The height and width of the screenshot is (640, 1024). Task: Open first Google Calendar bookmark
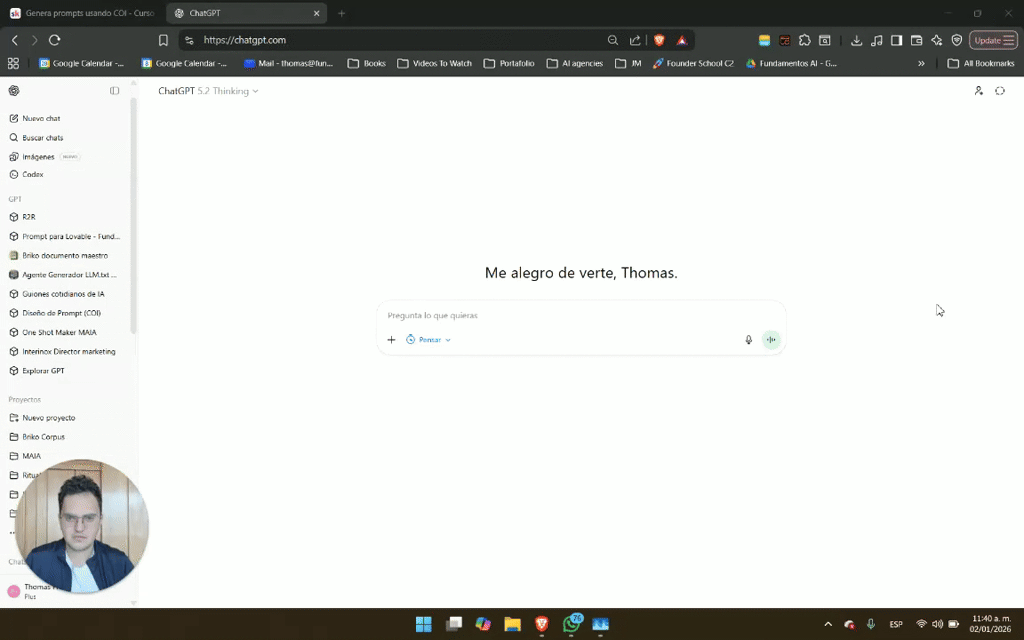tap(82, 63)
